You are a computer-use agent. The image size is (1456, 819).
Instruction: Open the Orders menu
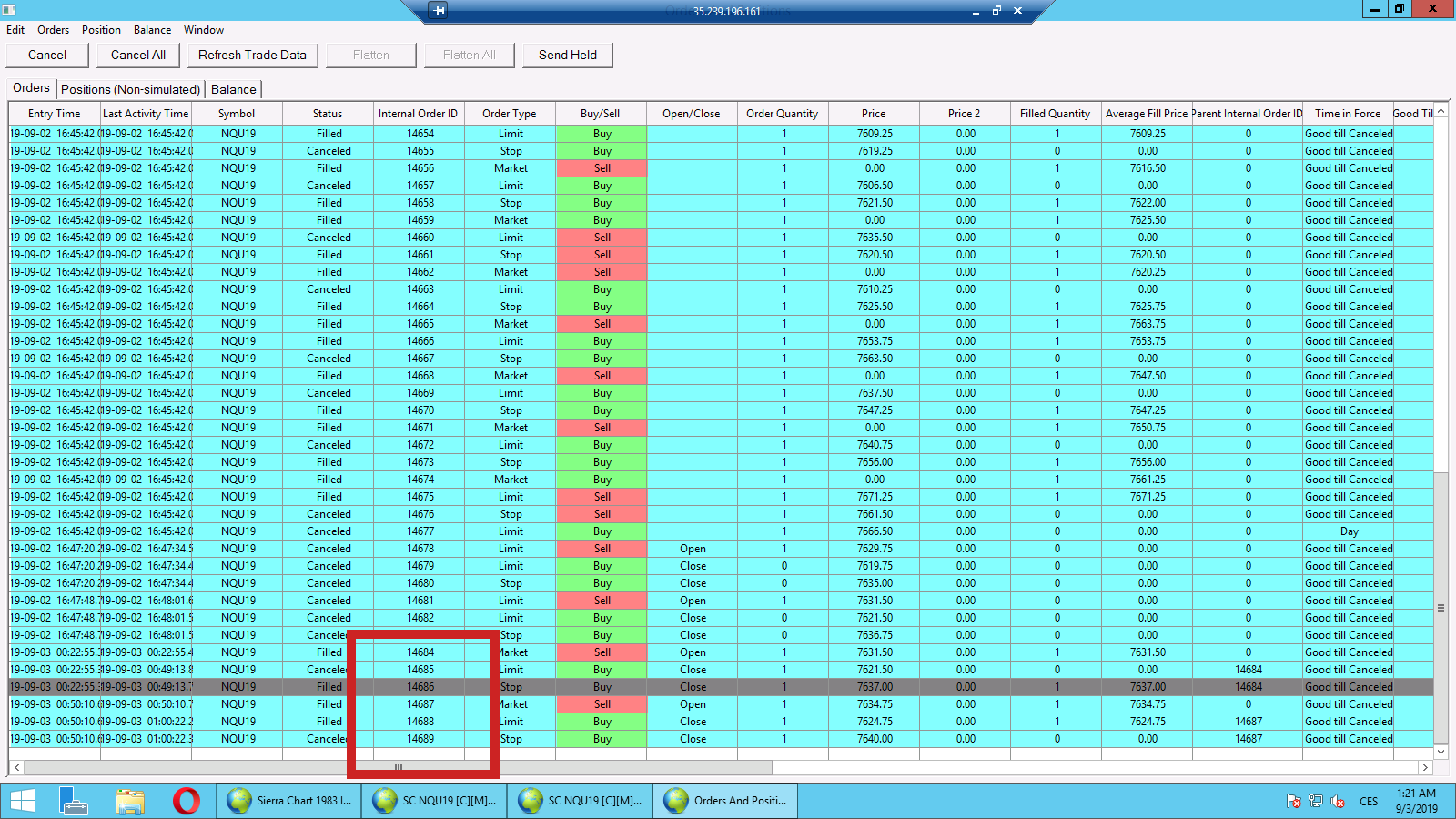click(x=54, y=30)
